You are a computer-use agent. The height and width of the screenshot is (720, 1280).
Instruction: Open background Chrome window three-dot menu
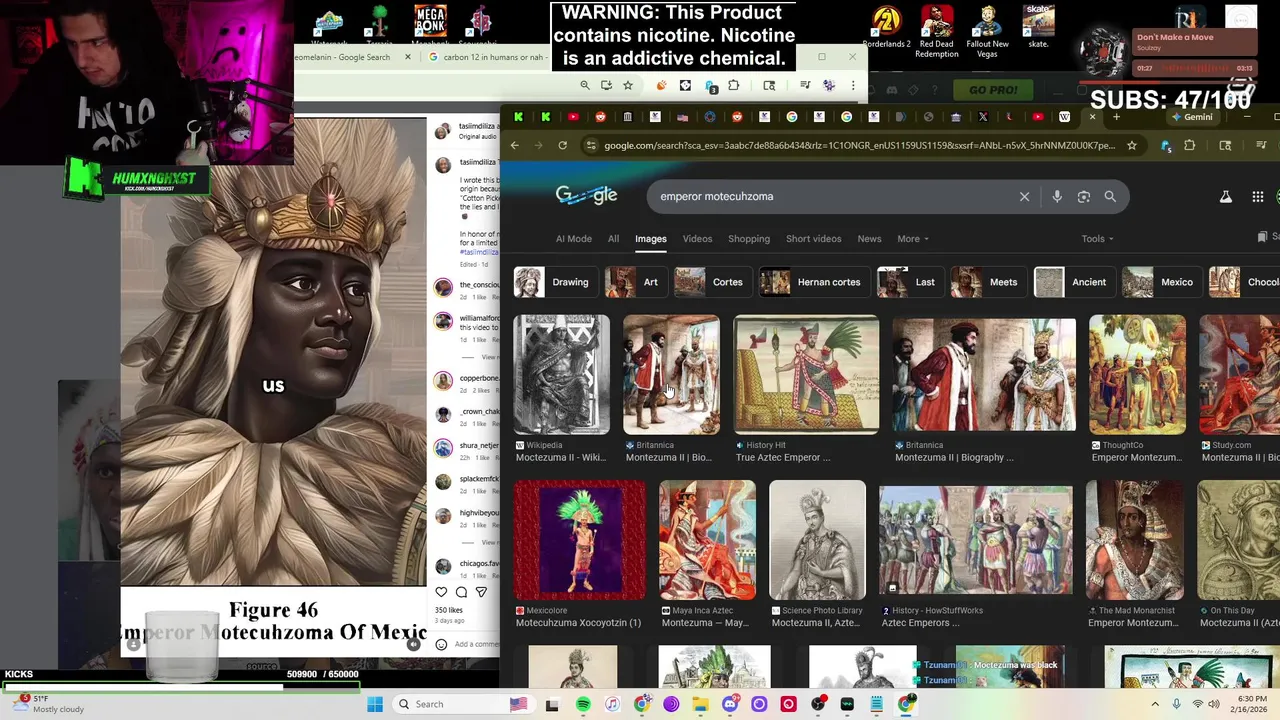pos(853,86)
